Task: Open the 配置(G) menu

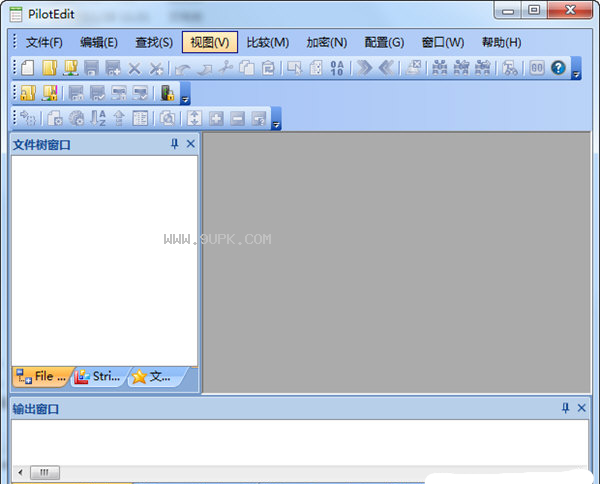Action: (x=384, y=42)
